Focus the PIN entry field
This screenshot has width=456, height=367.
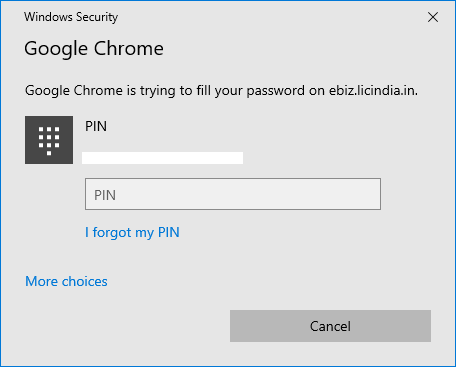(x=233, y=194)
